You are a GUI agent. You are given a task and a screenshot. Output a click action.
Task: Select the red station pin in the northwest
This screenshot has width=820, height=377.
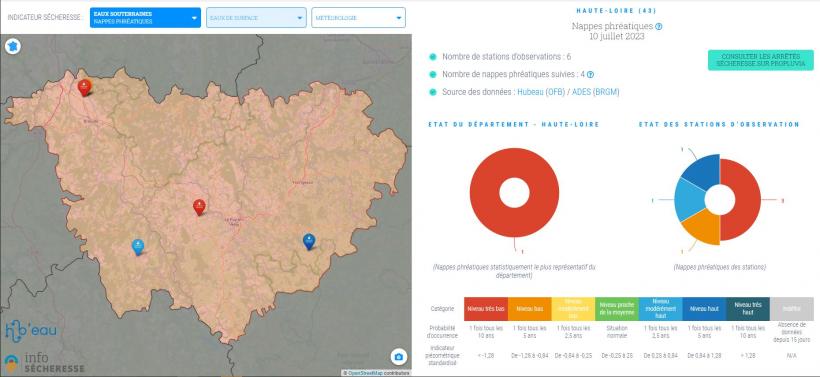point(84,88)
